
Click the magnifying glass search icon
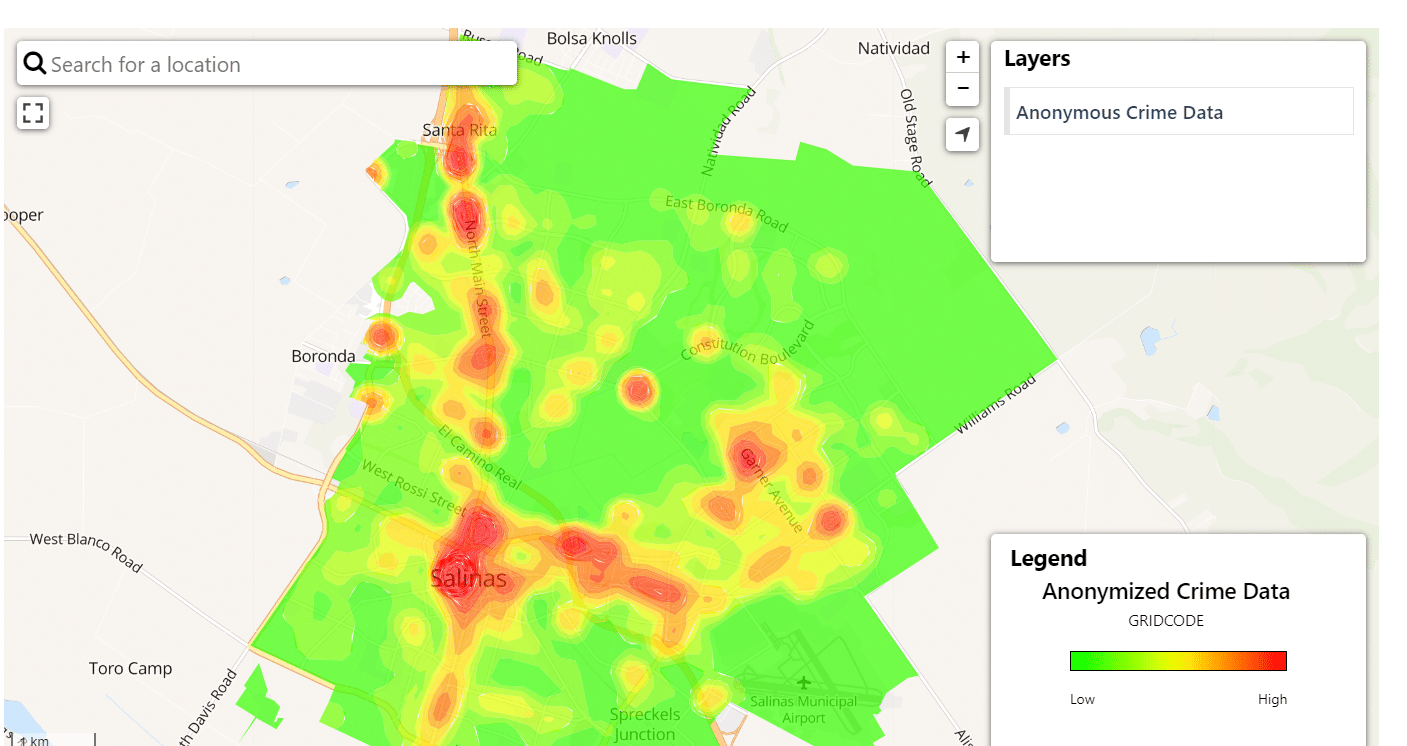[x=35, y=64]
